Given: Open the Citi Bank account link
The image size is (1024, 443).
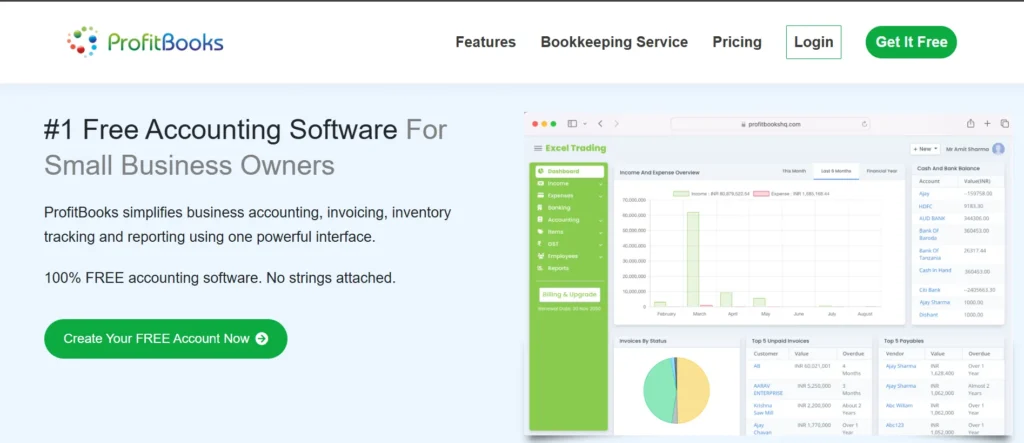Looking at the screenshot, I should [x=930, y=289].
